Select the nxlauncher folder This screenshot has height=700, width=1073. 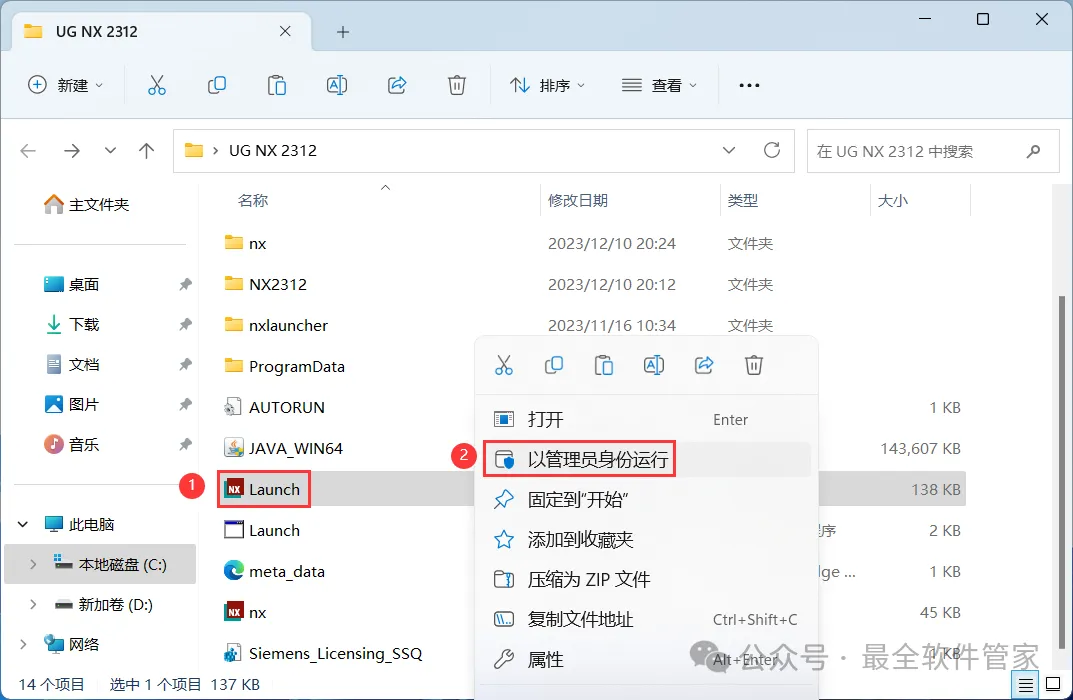pos(276,325)
